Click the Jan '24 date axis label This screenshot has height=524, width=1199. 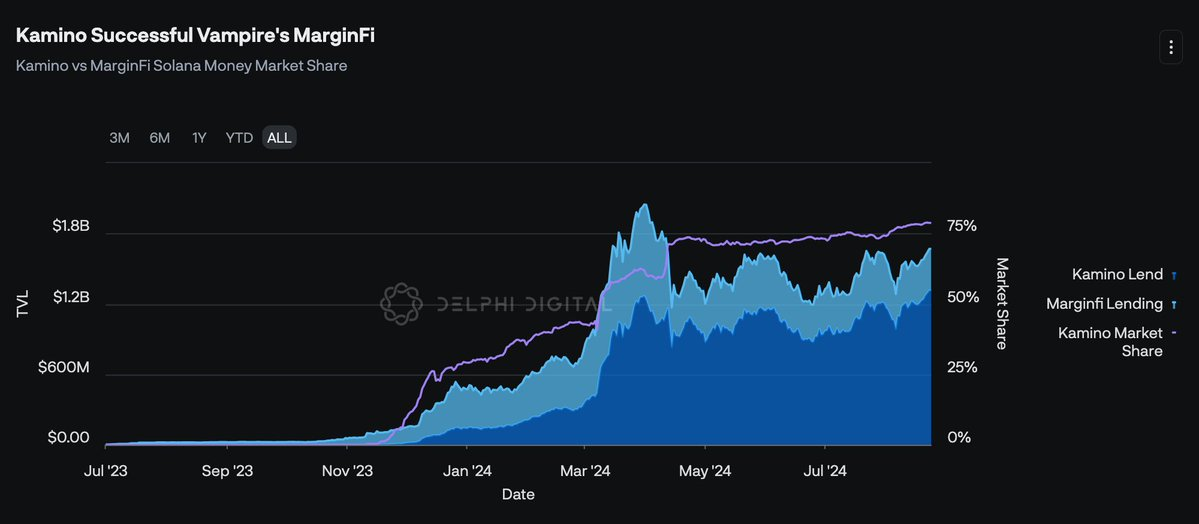467,470
